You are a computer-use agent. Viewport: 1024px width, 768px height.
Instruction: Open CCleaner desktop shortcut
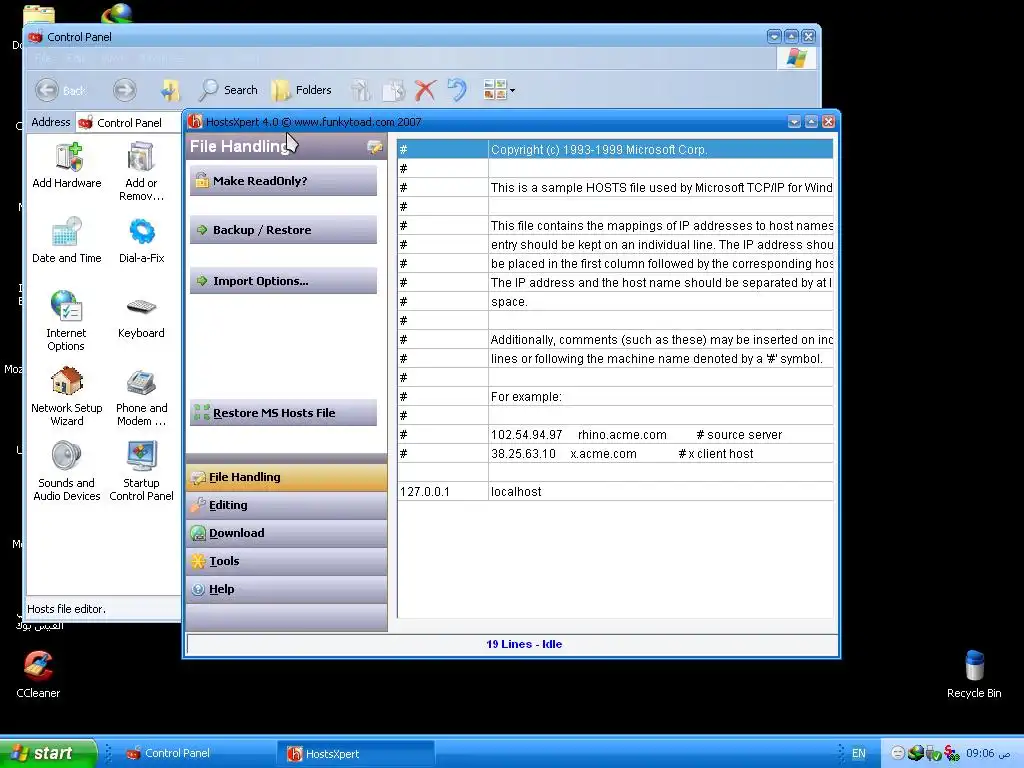click(38, 675)
